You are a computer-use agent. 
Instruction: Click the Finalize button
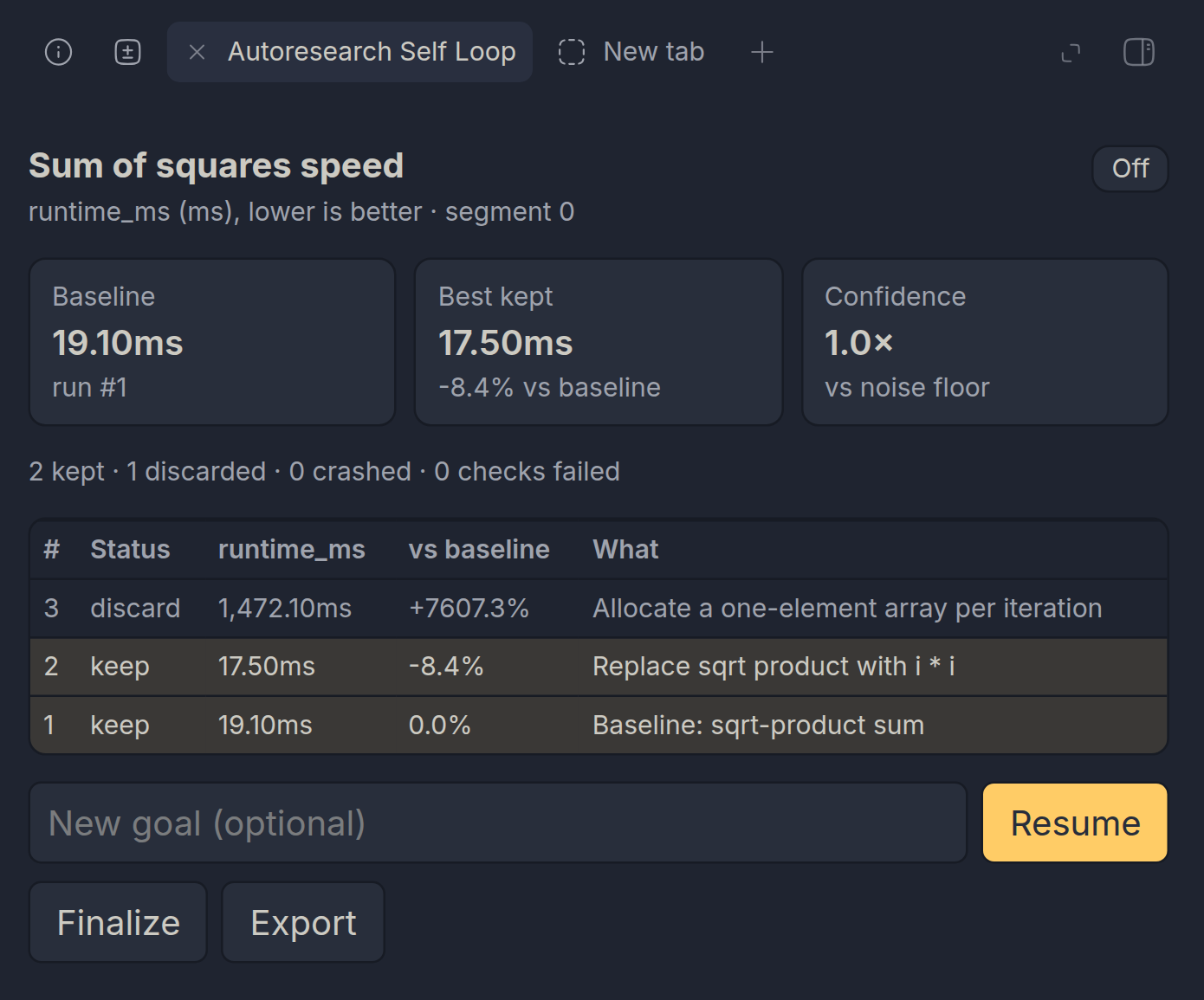point(119,922)
